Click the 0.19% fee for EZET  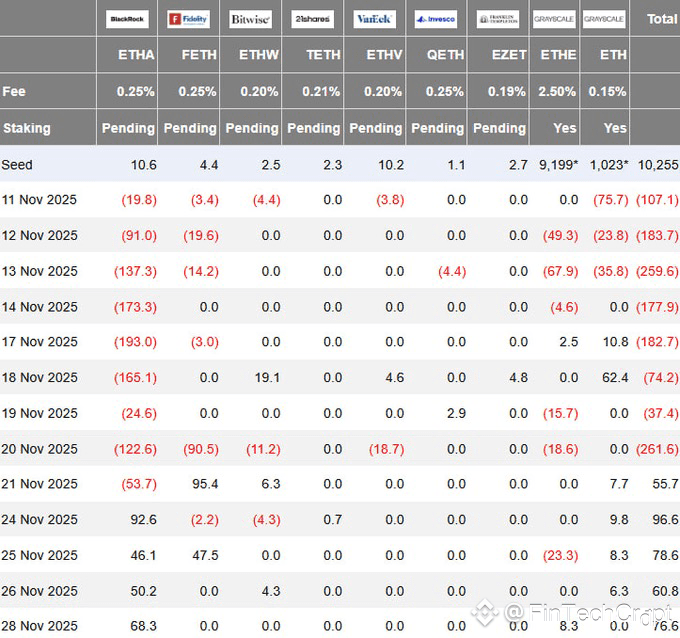point(507,92)
